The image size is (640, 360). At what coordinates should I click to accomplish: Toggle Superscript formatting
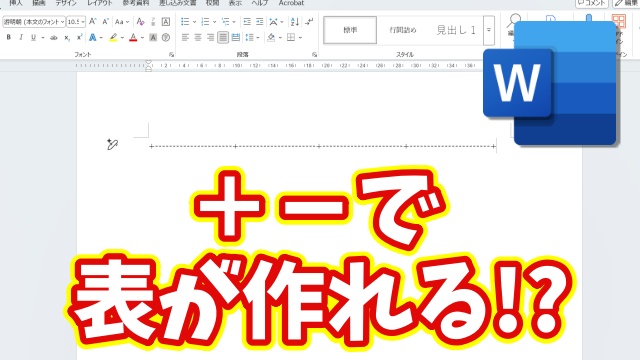click(x=80, y=37)
